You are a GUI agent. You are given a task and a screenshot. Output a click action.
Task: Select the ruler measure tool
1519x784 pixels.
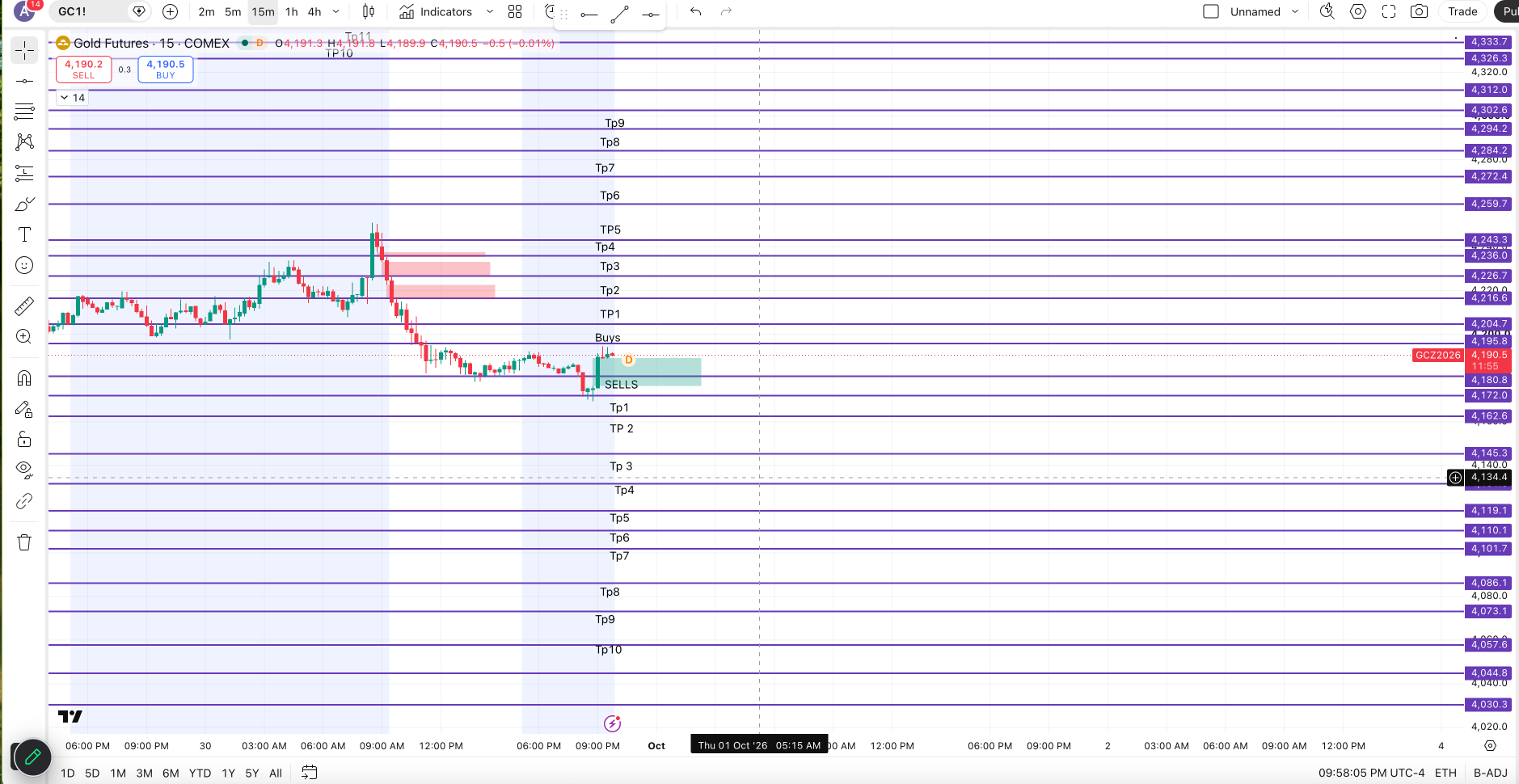tap(25, 306)
